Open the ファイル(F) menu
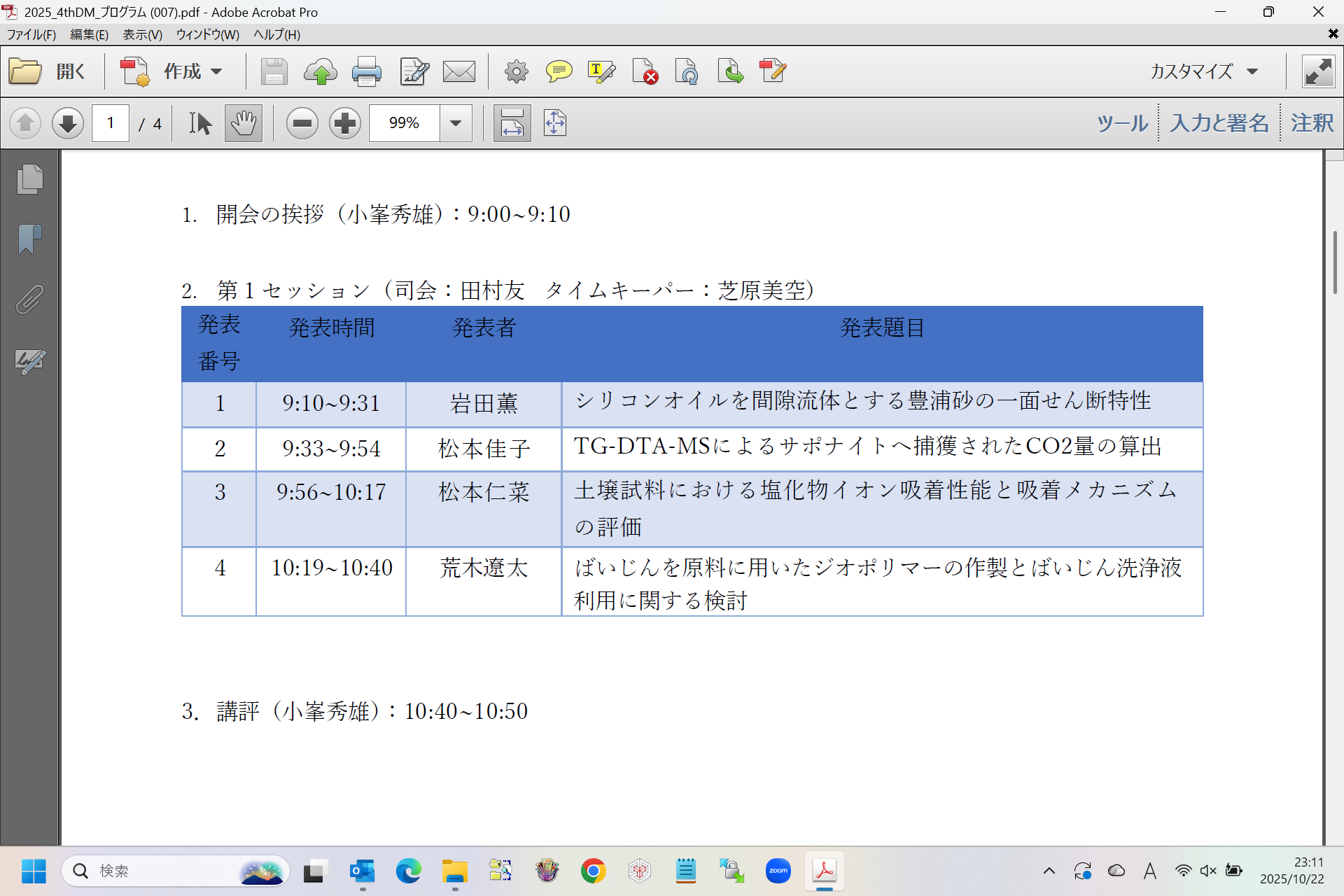 (31, 34)
